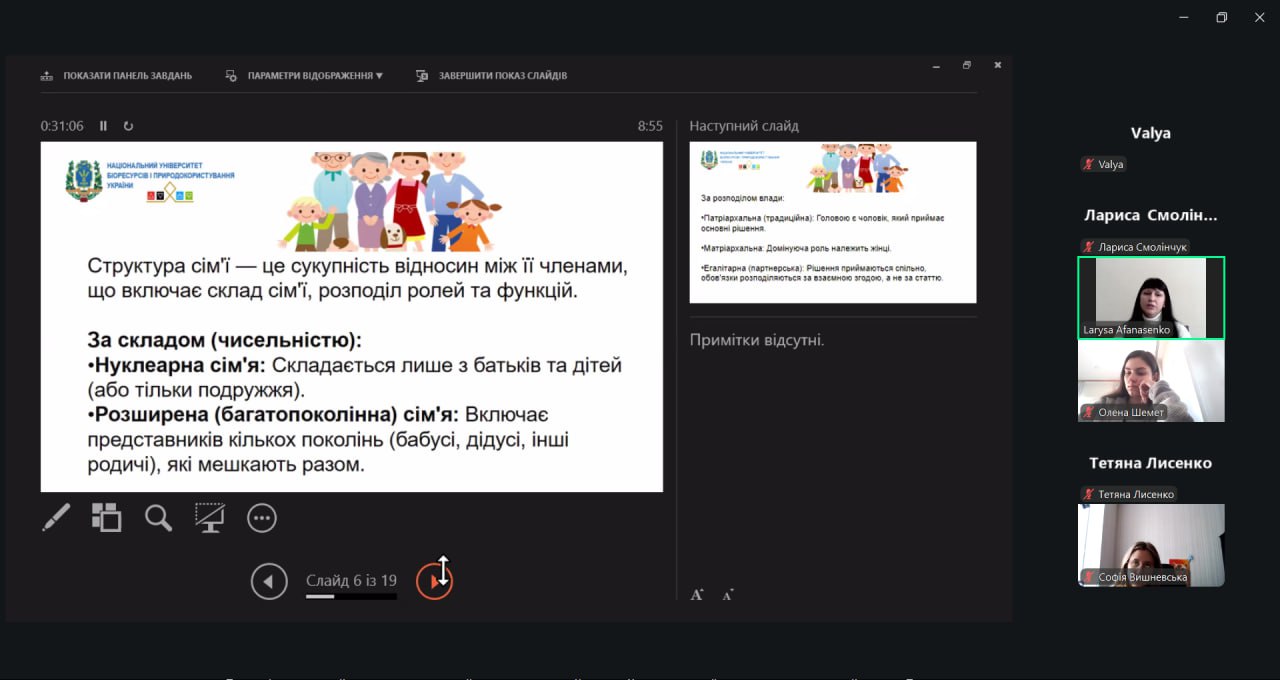Click muted mic icon on Олена Шемет video

(1089, 412)
